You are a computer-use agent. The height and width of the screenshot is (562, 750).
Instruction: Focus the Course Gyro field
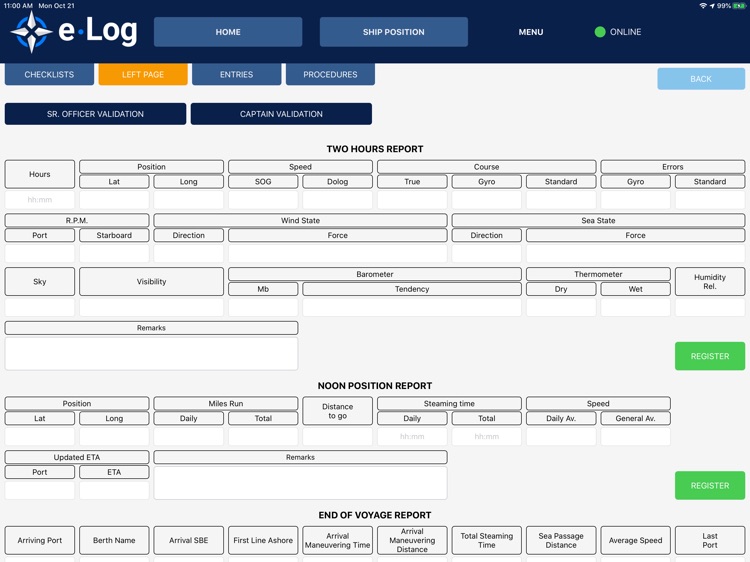486,199
